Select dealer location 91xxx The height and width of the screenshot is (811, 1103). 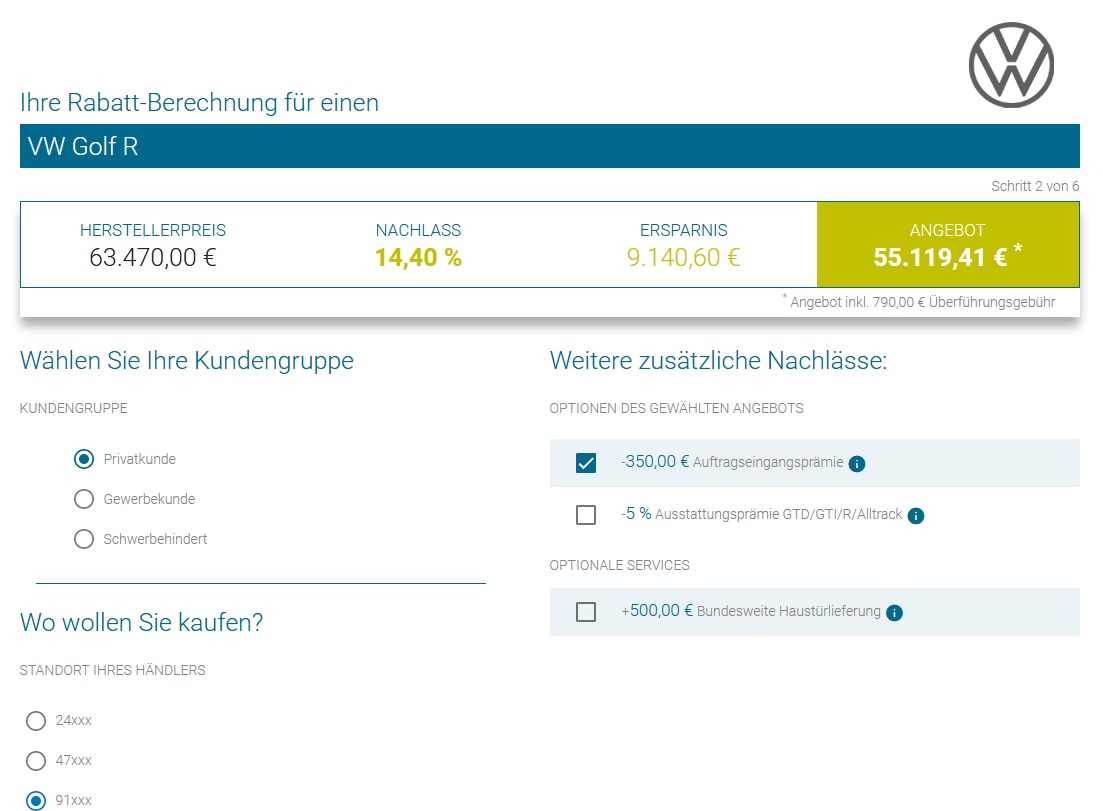[36, 800]
